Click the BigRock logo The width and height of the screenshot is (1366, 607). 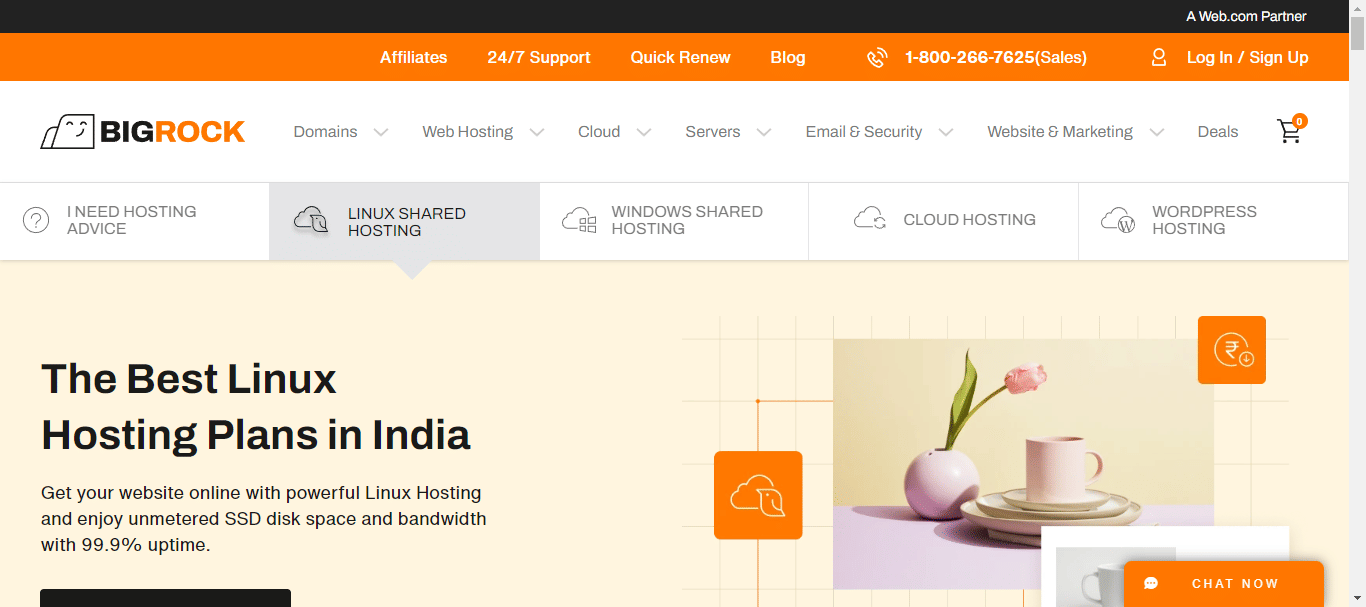tap(142, 131)
